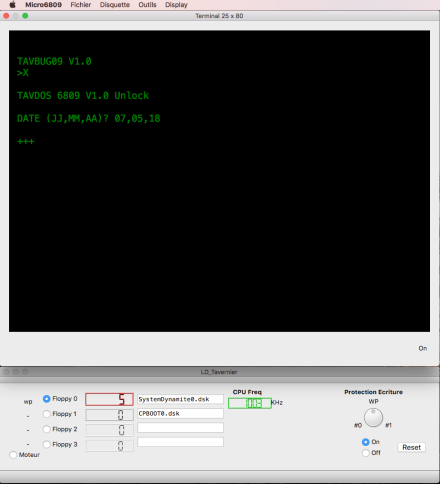Click the WP write protection knob

[x=373, y=418]
